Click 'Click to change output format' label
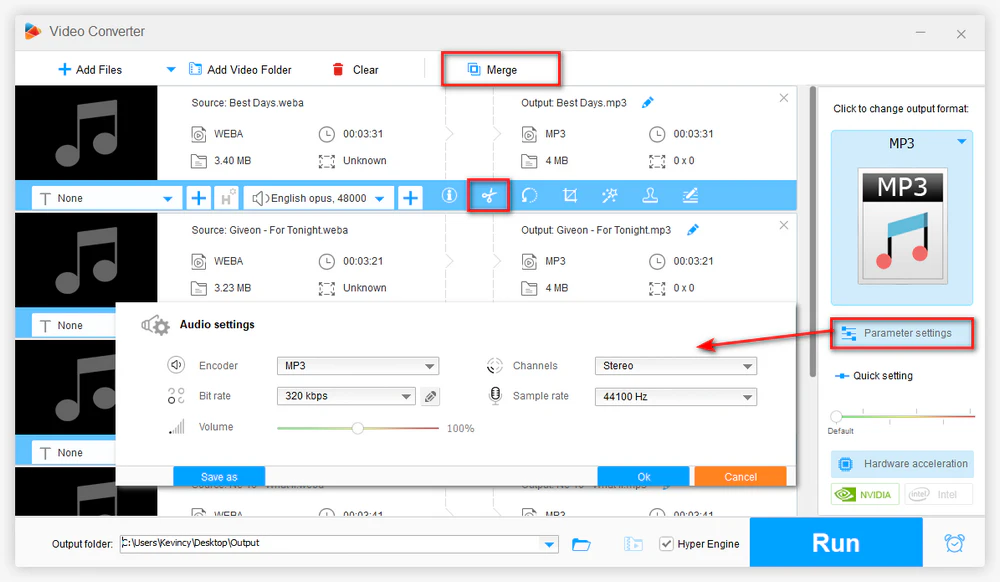The height and width of the screenshot is (582, 1000). pyautogui.click(x=901, y=108)
